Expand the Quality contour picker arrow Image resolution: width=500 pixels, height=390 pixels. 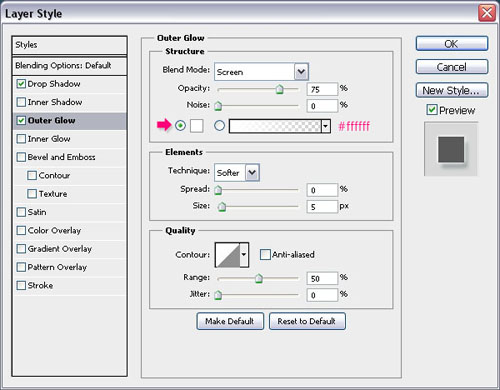(244, 255)
